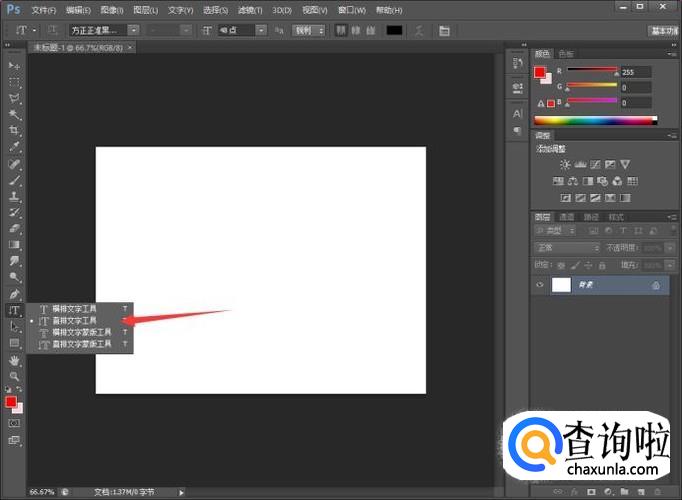Screen dimensions: 682x500
Task: Select the Move tool in the toolbox
Action: [x=14, y=65]
